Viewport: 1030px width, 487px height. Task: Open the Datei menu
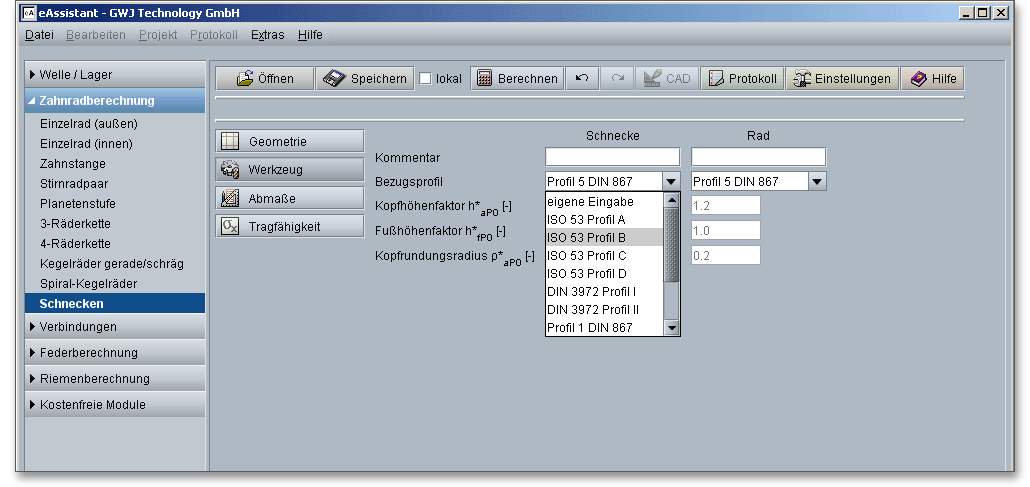pyautogui.click(x=39, y=35)
